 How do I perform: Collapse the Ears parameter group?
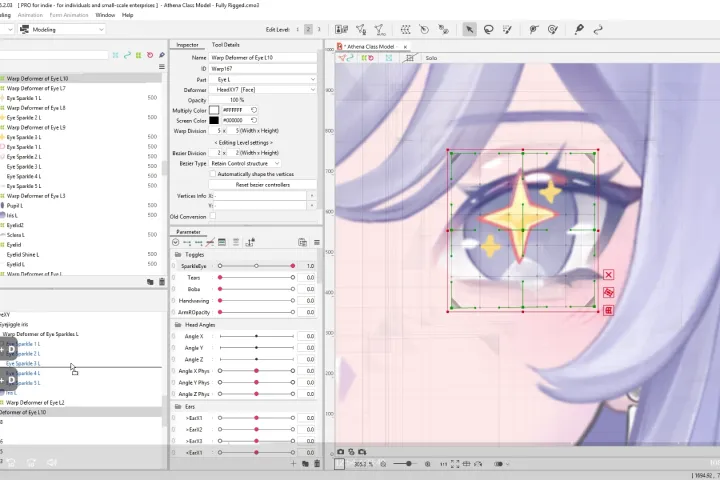coord(178,407)
